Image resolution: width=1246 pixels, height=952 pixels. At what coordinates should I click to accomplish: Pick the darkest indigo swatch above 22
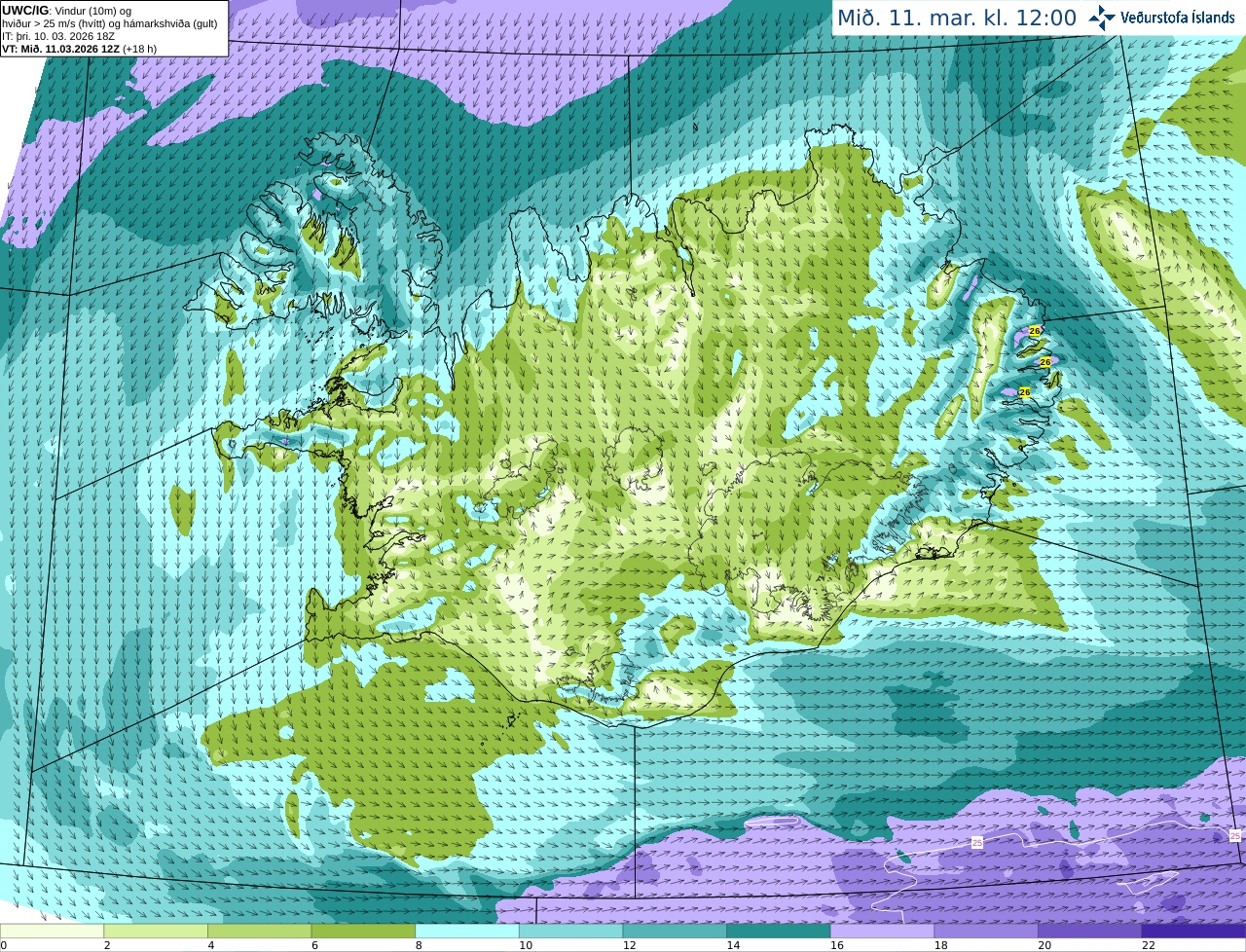click(x=1194, y=932)
